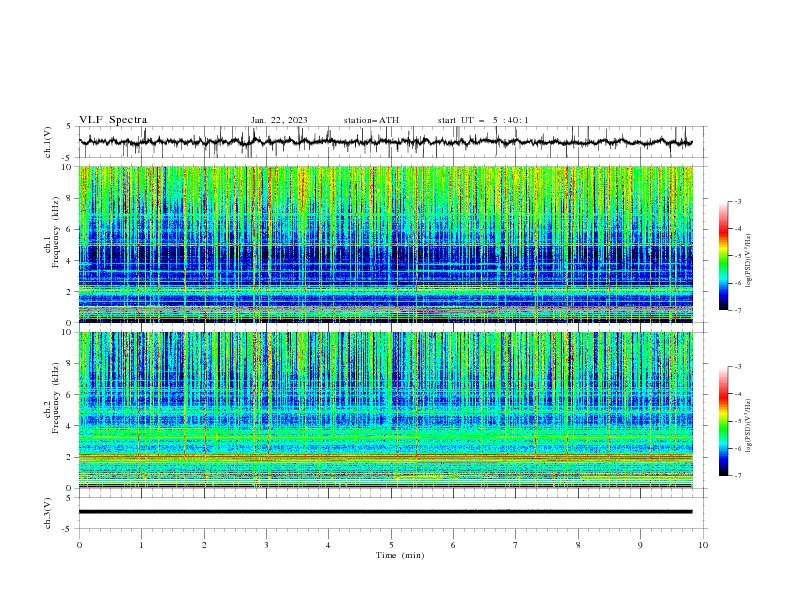Click the "ch.1(V)" waveform axis label
Screen dimensions: 792x612
pyautogui.click(x=48, y=142)
